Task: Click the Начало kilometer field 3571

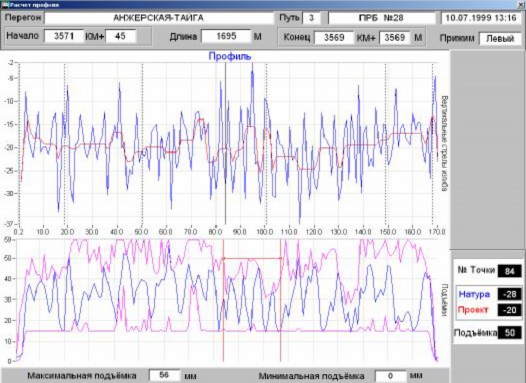Action: pyautogui.click(x=64, y=36)
